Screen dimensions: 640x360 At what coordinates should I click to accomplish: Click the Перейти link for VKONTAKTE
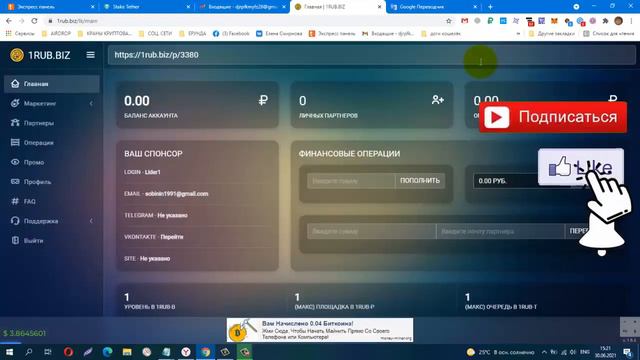[171, 237]
